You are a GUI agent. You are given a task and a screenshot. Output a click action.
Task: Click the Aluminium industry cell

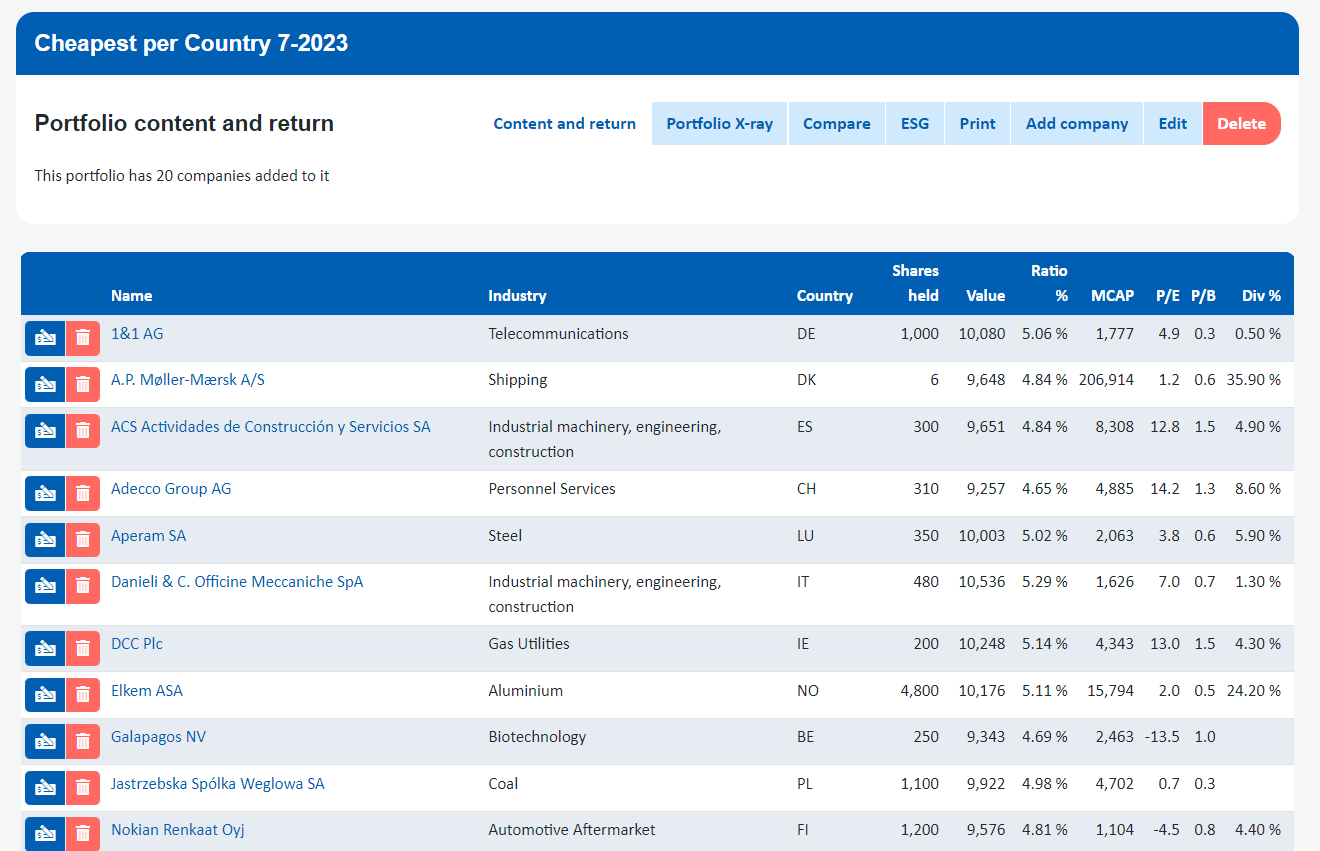526,691
